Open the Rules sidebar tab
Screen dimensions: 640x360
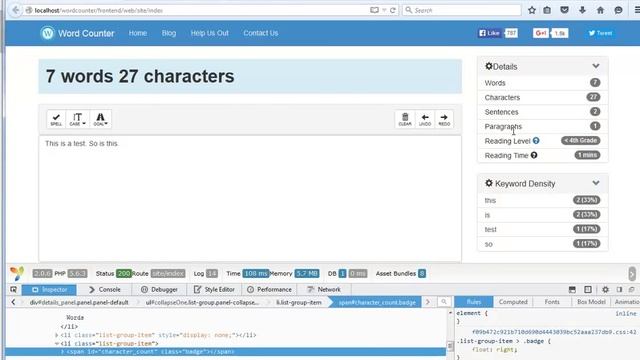pos(473,302)
